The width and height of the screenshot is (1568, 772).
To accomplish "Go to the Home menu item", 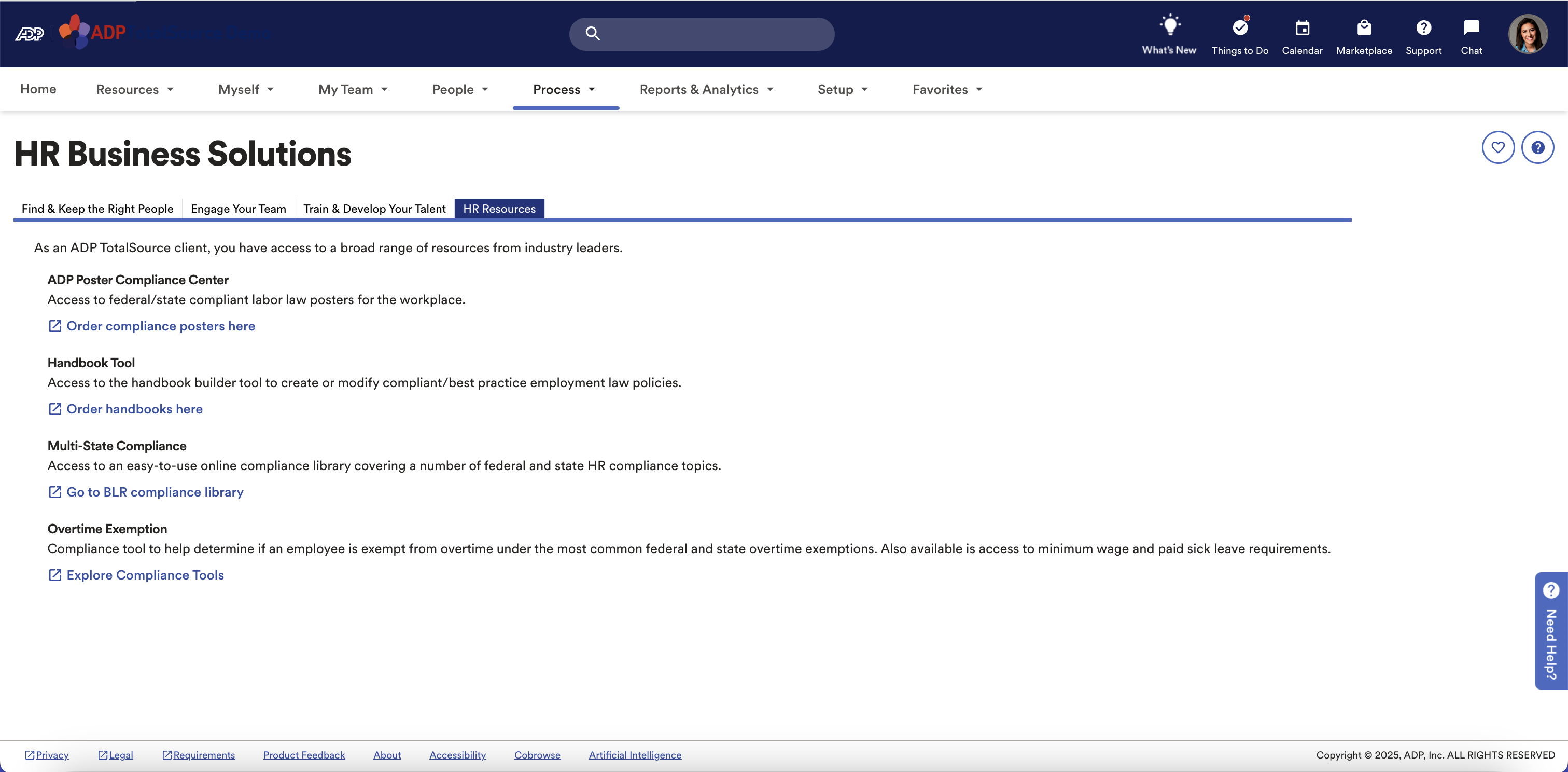I will (38, 89).
